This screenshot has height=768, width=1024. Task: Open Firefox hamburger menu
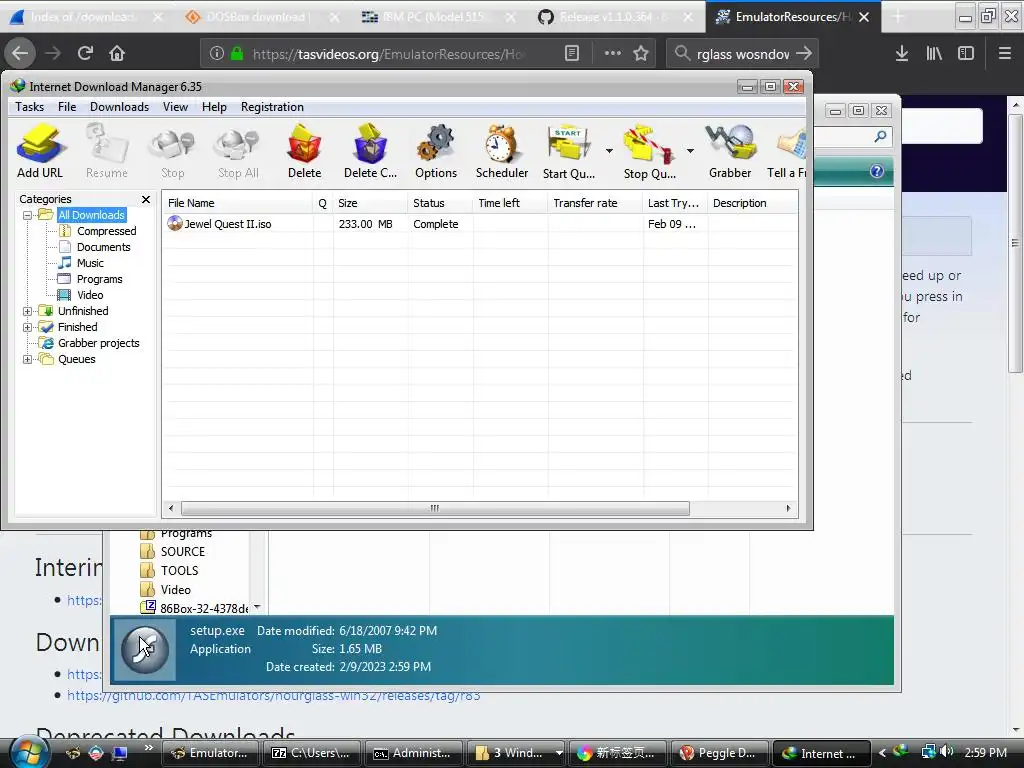[1005, 53]
